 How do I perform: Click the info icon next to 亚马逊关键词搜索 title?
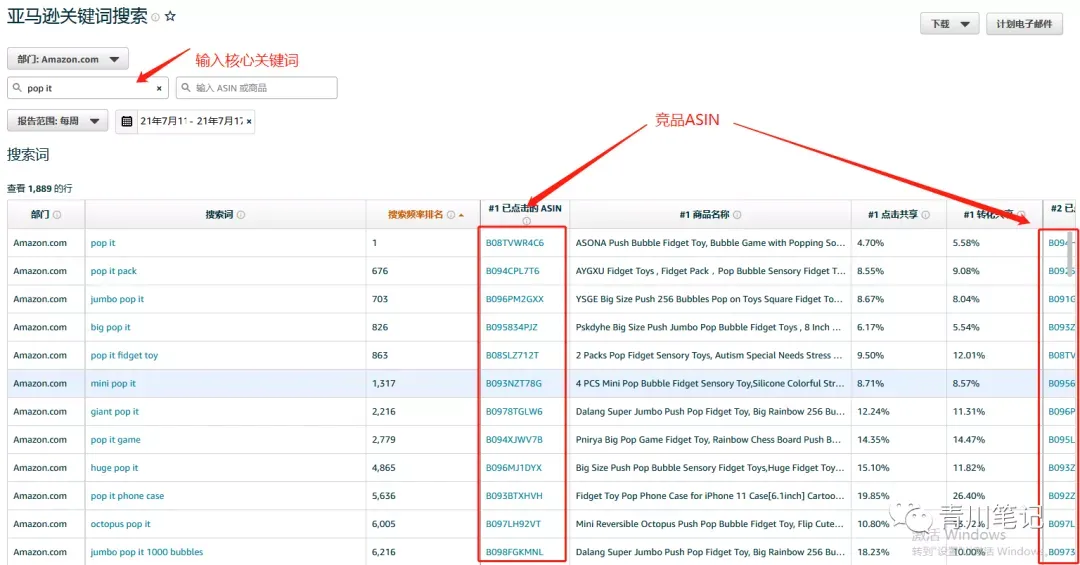pos(156,17)
